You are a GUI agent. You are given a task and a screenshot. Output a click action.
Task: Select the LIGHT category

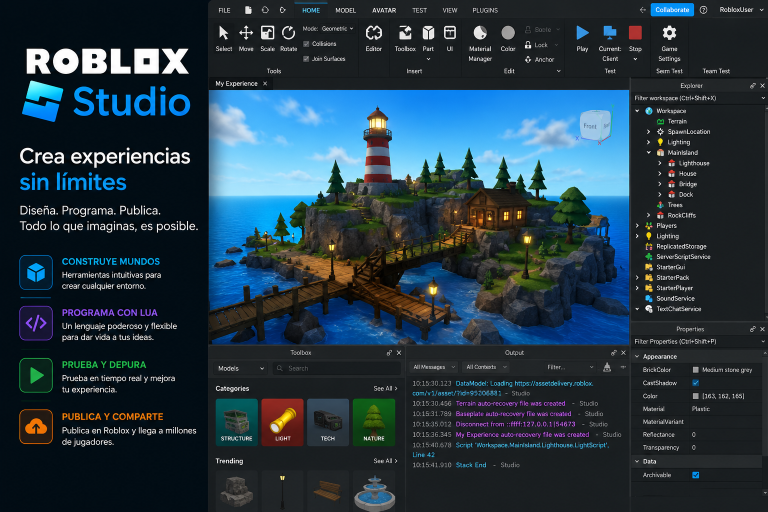(x=282, y=422)
